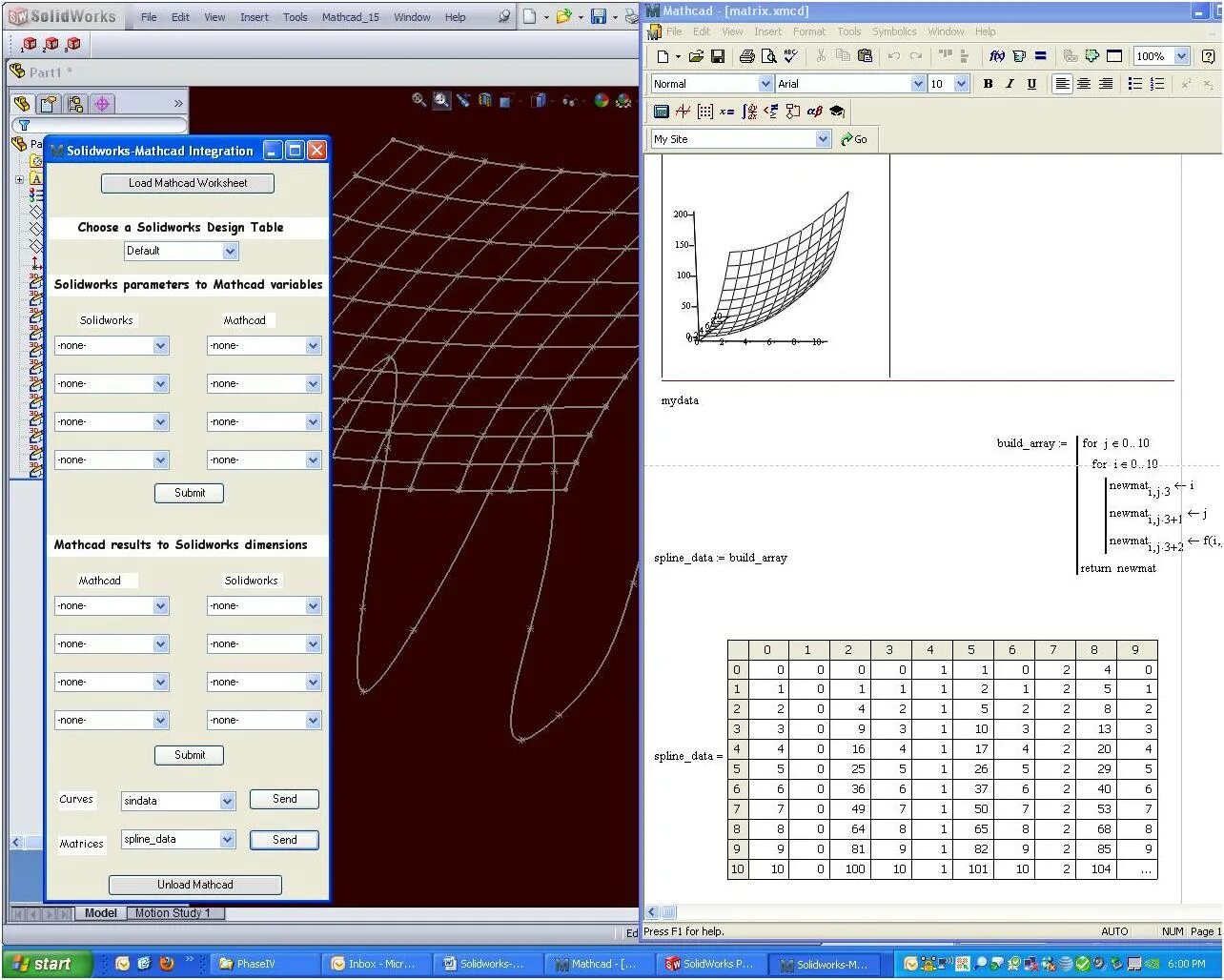Click the Calculate (equals sign) icon
Screen dimensions: 1224x980
pyautogui.click(x=1040, y=56)
